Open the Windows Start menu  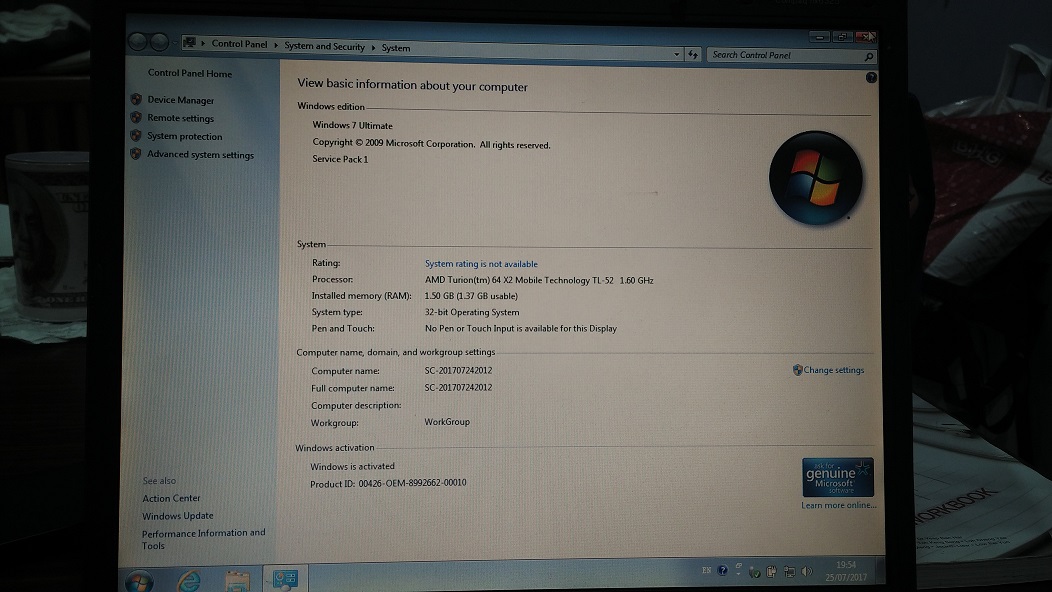[140, 581]
